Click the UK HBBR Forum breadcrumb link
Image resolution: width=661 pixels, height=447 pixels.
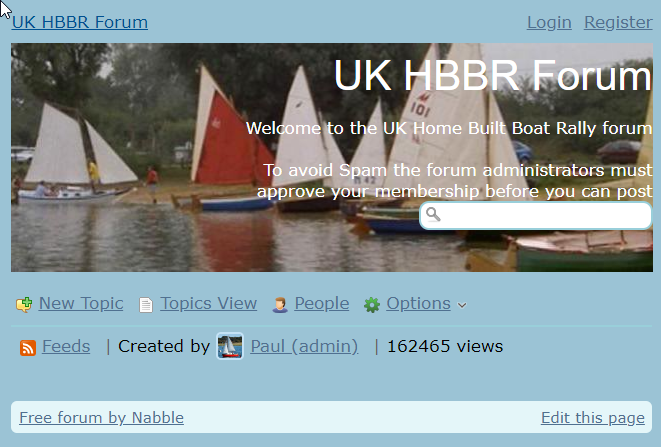click(80, 22)
